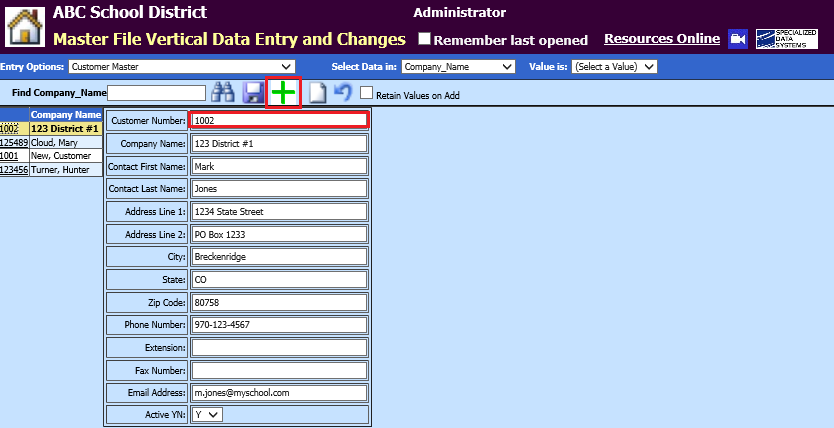Enable Retain Values on Add checkbox
The width and height of the screenshot is (834, 428).
[366, 94]
